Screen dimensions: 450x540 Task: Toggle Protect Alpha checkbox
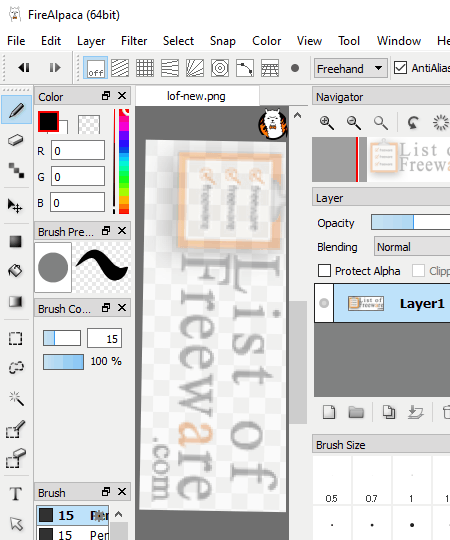(x=324, y=271)
